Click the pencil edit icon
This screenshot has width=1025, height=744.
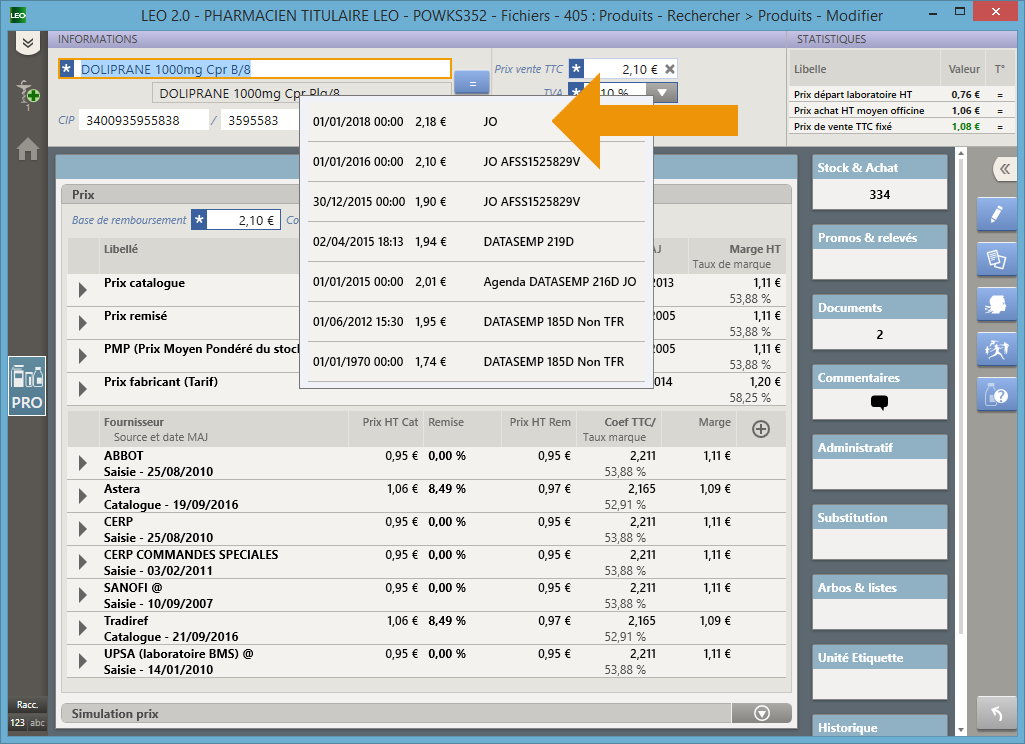[996, 214]
